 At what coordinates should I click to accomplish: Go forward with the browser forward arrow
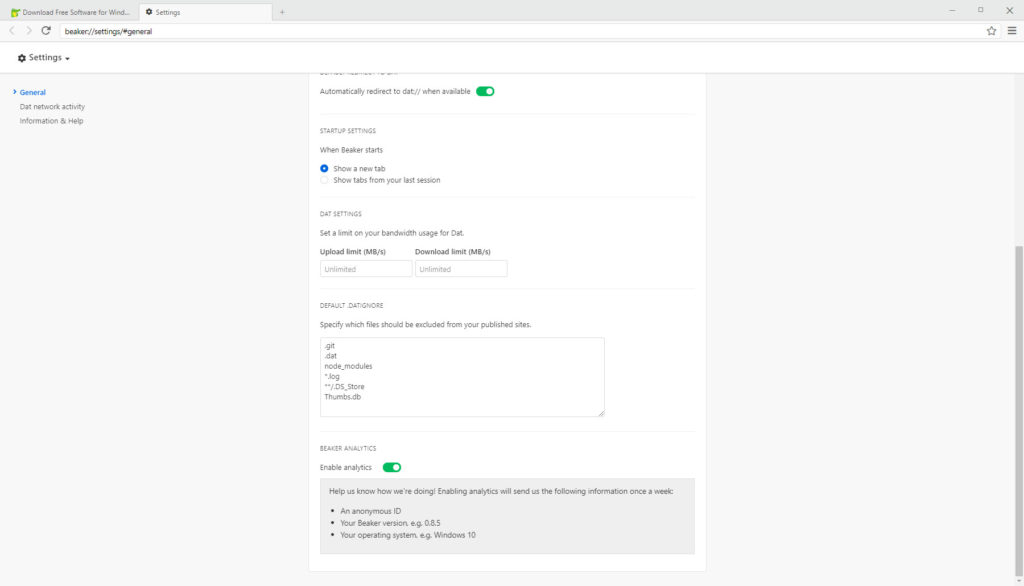[x=29, y=31]
